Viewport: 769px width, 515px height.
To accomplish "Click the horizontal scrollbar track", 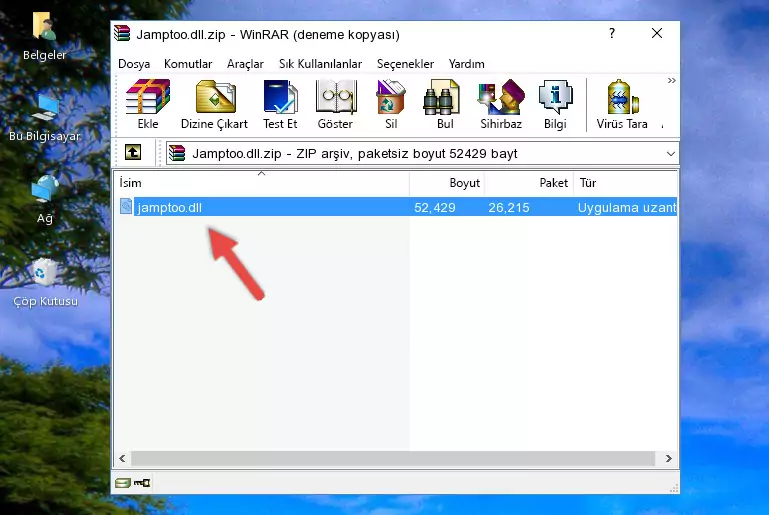I will (x=393, y=459).
